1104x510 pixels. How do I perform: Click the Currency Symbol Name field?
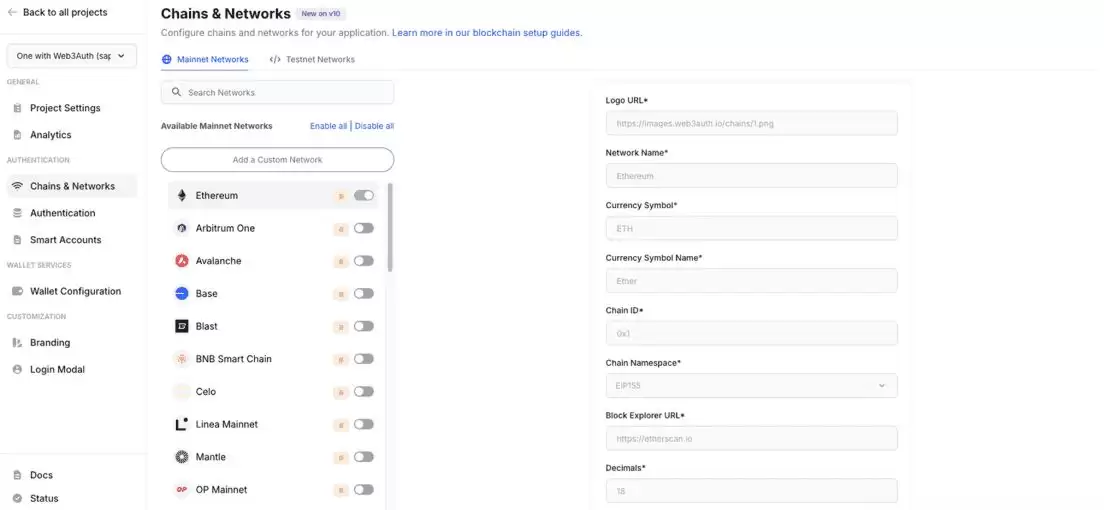tap(751, 280)
